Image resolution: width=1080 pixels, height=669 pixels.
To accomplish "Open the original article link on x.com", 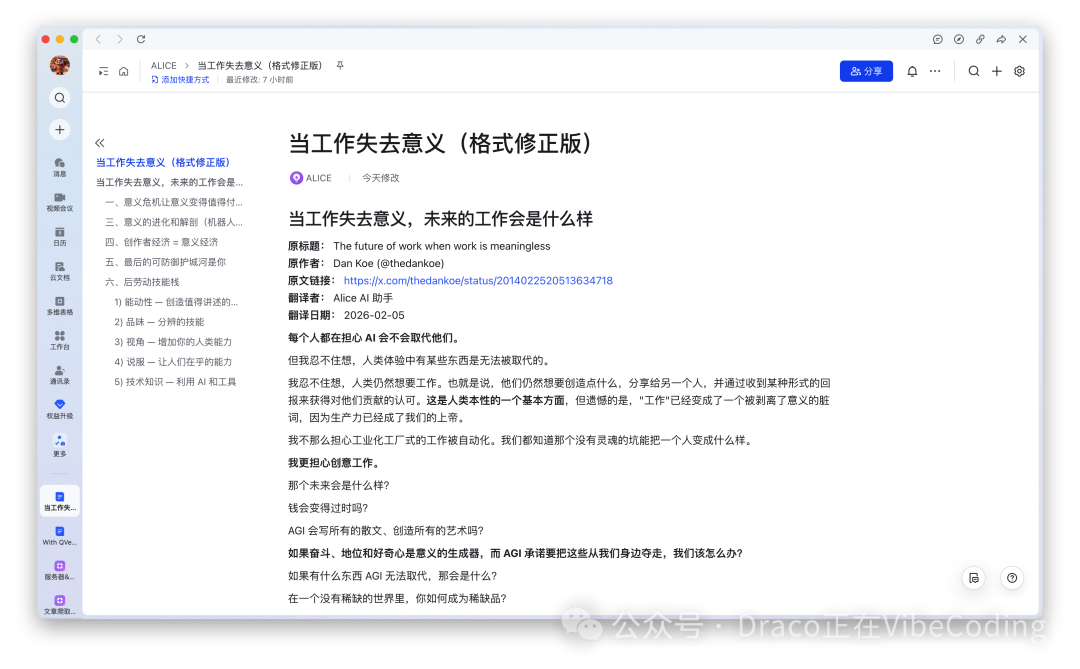I will pos(478,280).
